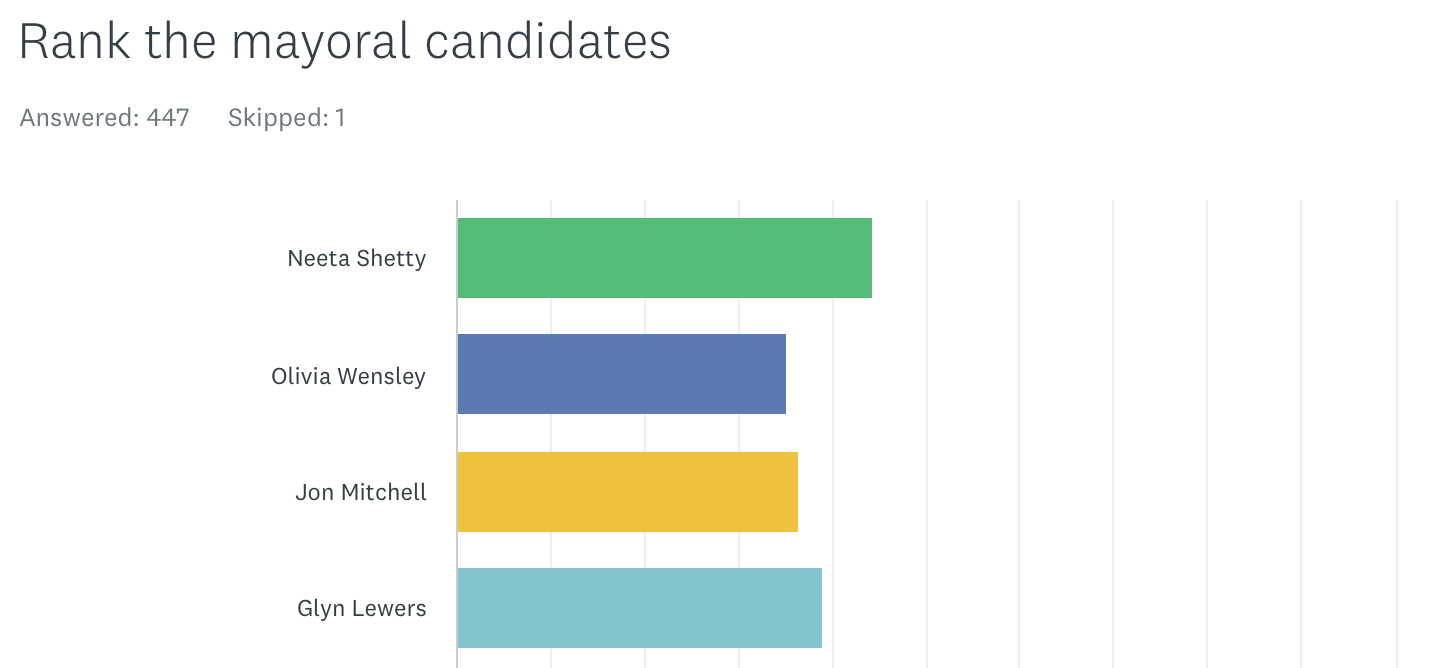Viewport: 1438px width, 668px height.
Task: Click the surname "Wensley" in label
Action: [x=381, y=376]
